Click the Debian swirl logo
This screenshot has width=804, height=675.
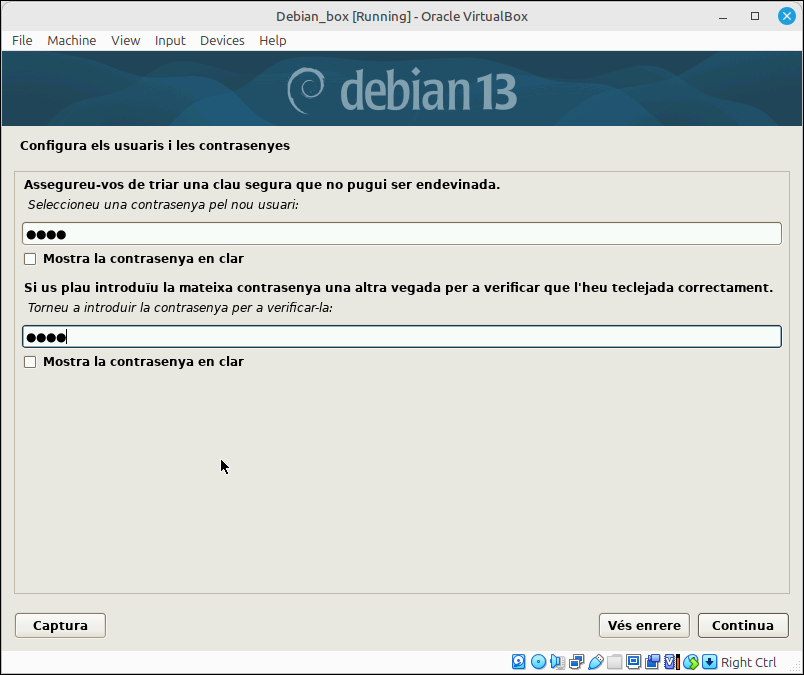306,90
